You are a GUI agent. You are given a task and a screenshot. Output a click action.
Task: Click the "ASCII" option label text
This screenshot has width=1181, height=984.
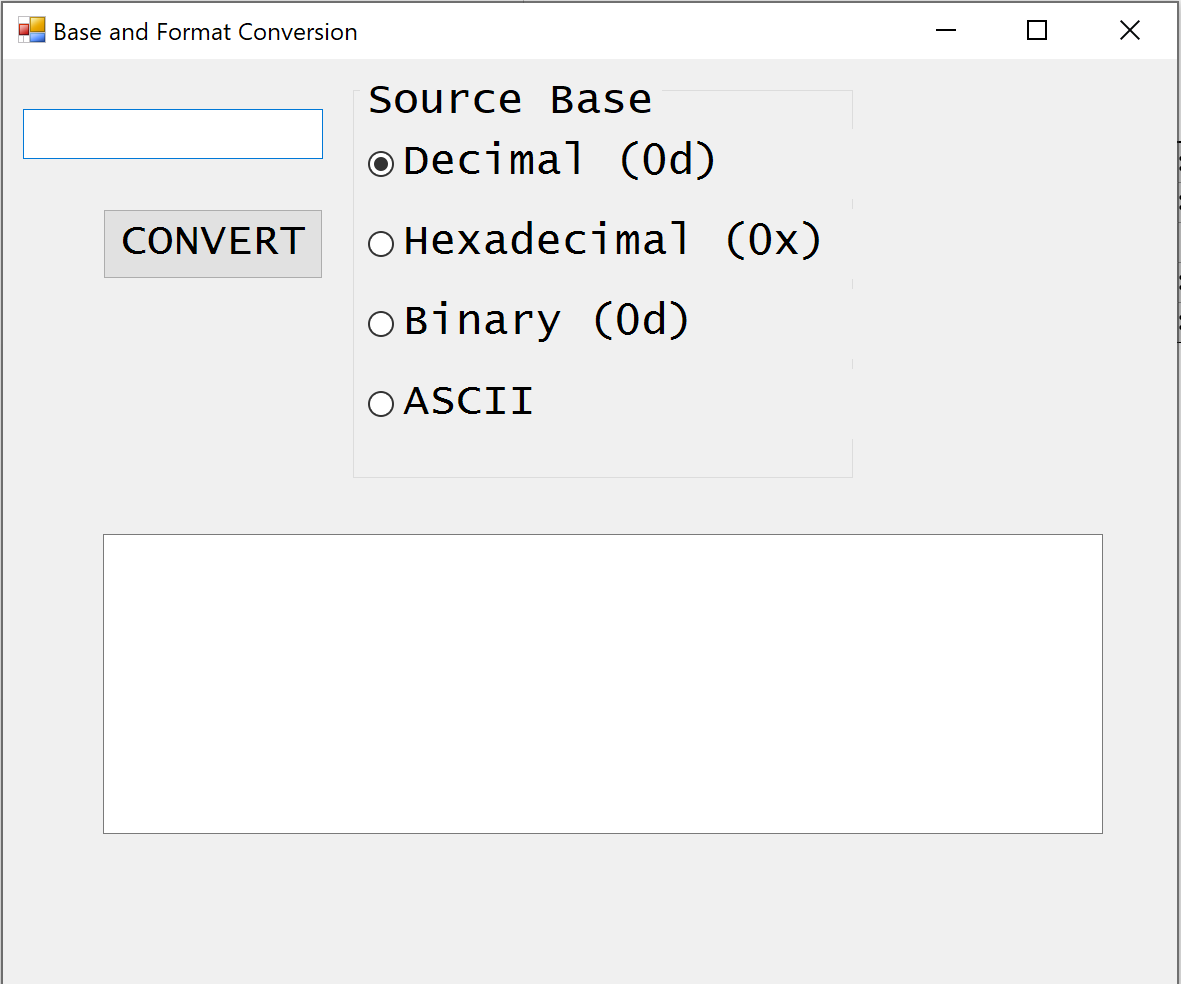click(468, 402)
